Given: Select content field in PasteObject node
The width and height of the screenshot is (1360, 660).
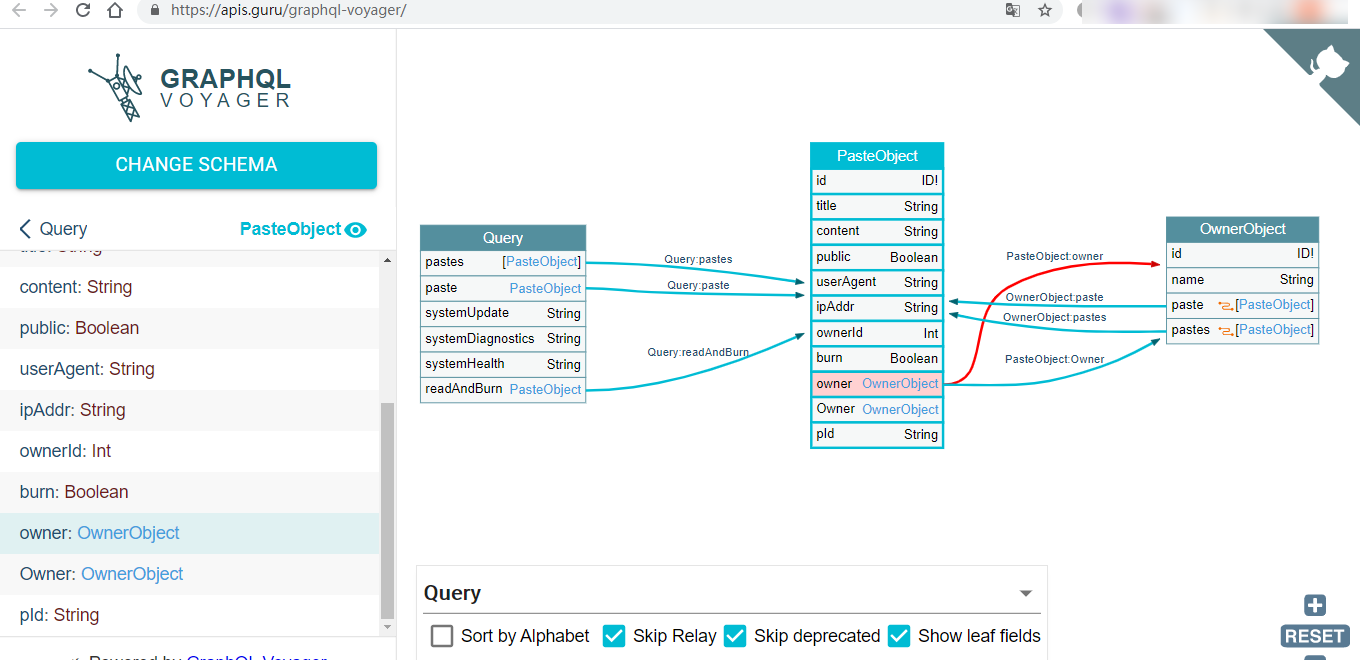Looking at the screenshot, I should tap(877, 231).
